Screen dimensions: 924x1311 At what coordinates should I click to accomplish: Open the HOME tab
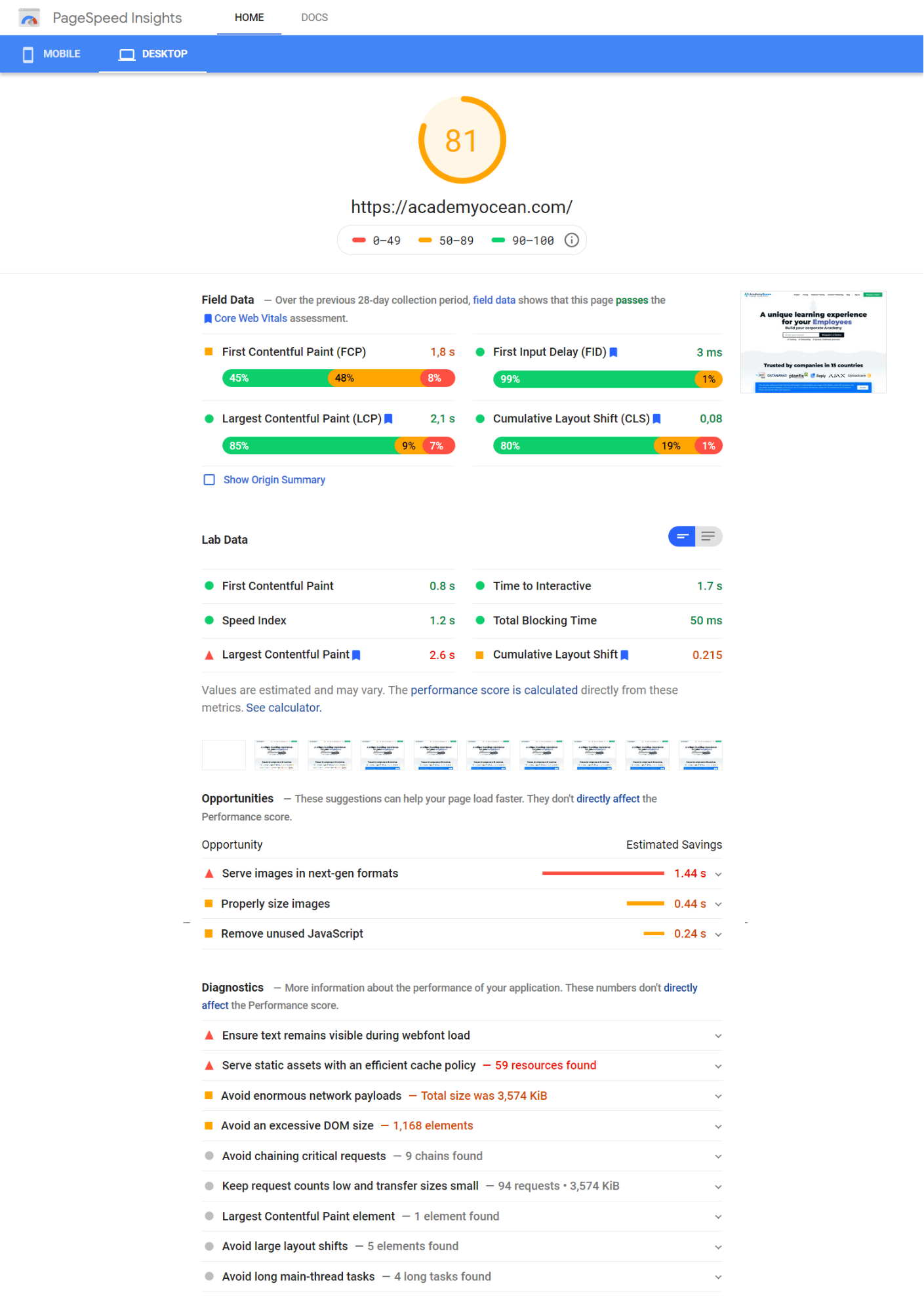(x=249, y=18)
